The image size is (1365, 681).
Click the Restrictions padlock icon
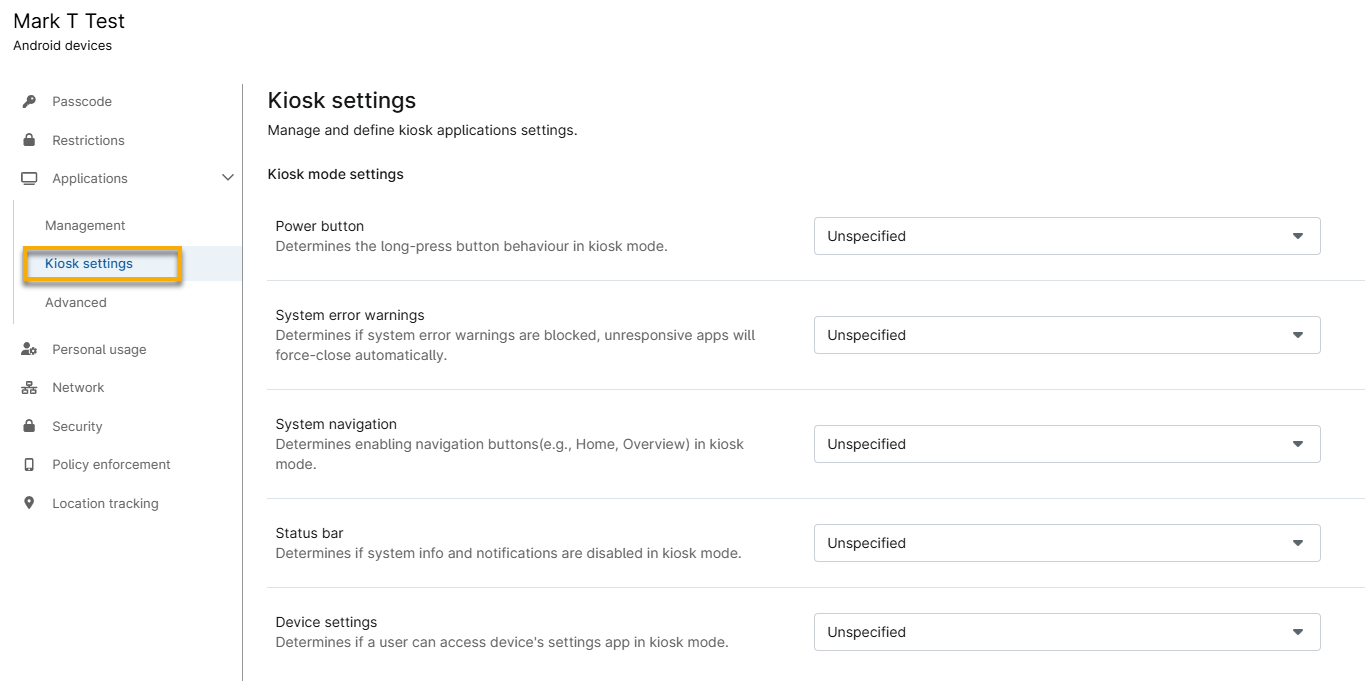point(29,140)
